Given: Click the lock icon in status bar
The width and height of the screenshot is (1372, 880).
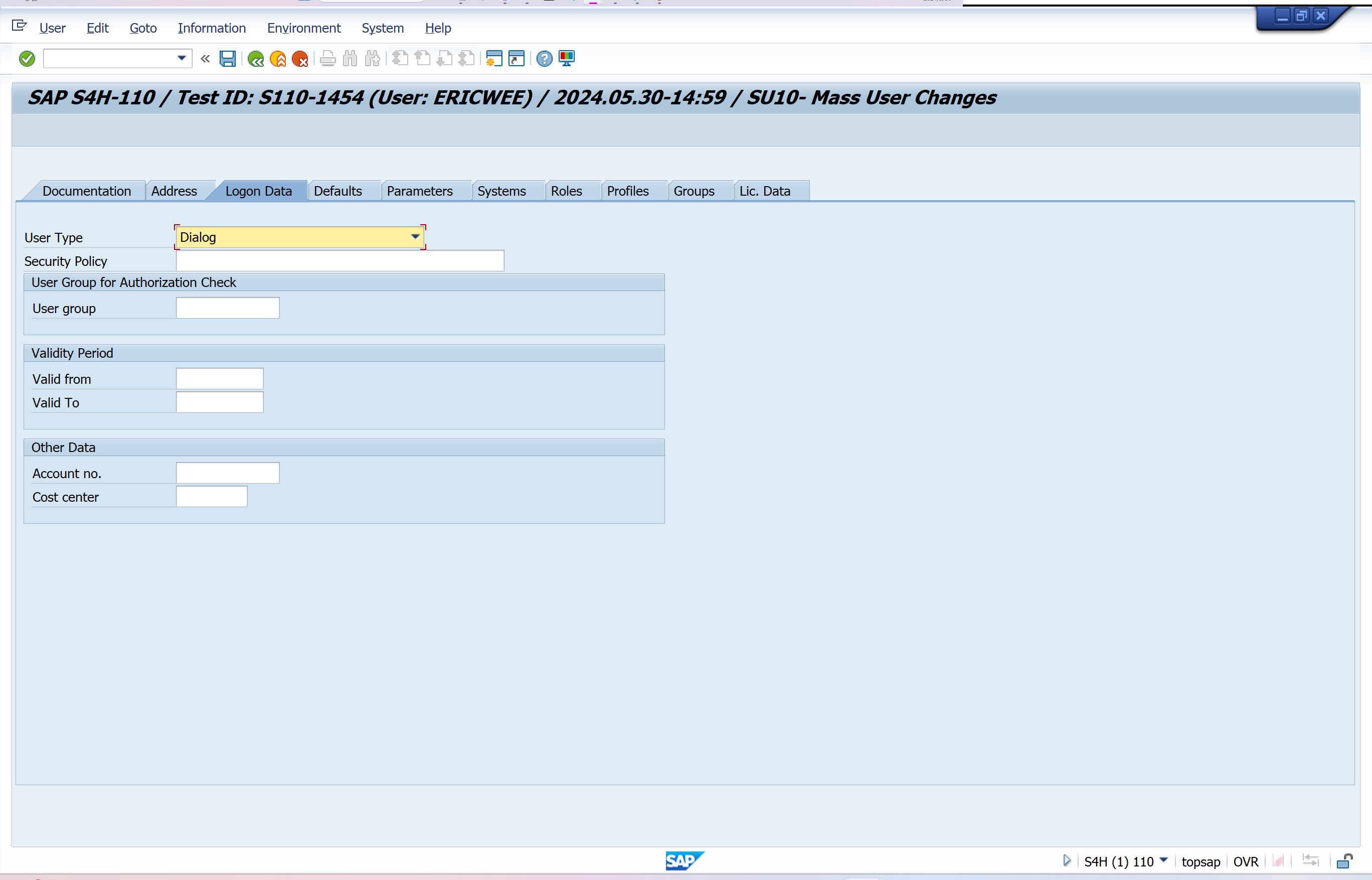Looking at the screenshot, I should point(1344,861).
